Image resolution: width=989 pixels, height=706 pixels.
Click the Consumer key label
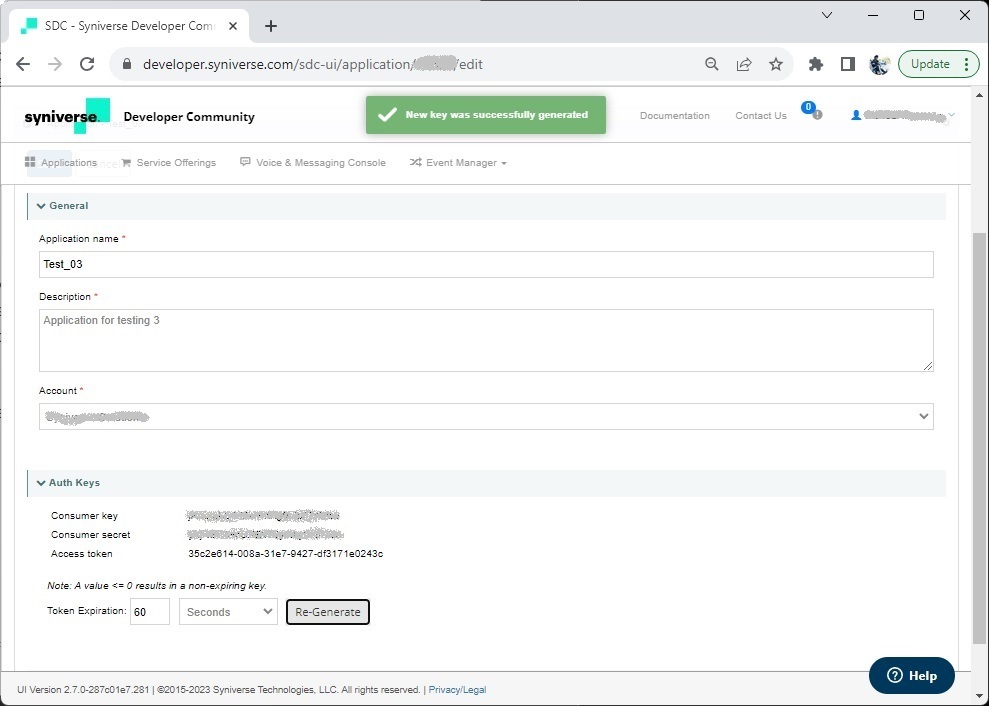85,516
